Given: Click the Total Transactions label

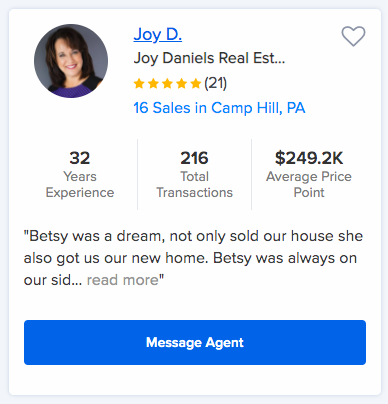Looking at the screenshot, I should (x=194, y=184).
